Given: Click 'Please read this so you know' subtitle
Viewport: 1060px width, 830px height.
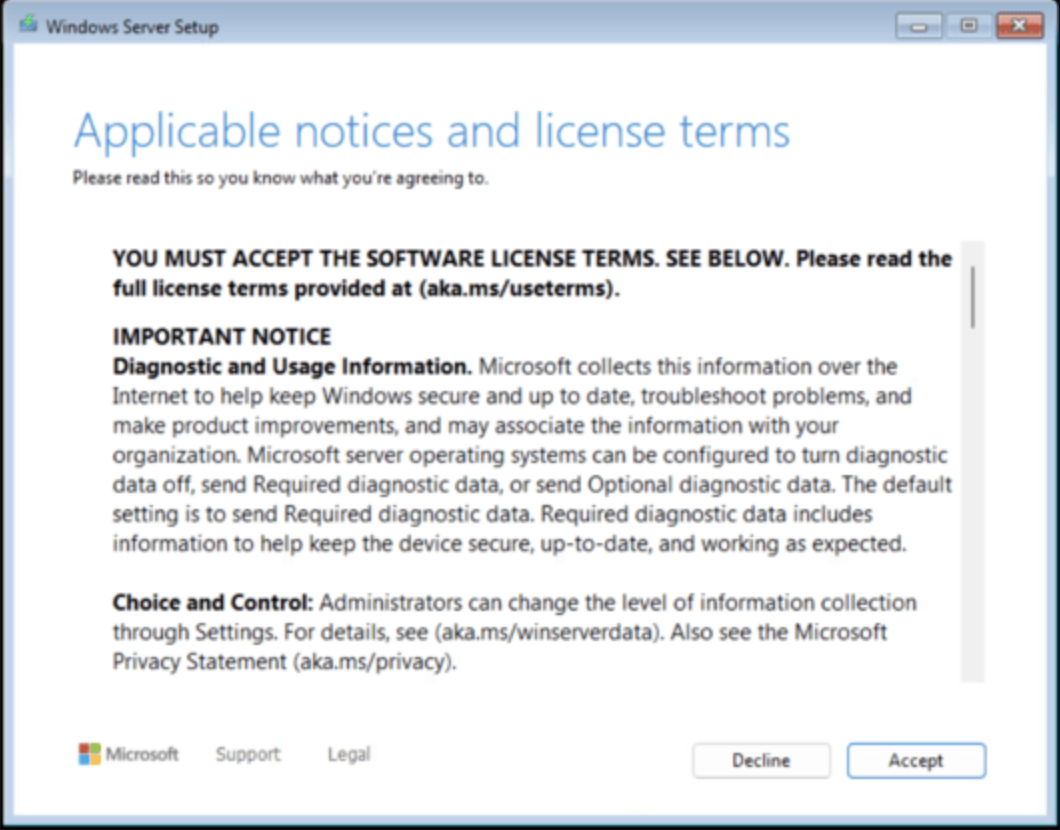Looking at the screenshot, I should point(280,178).
